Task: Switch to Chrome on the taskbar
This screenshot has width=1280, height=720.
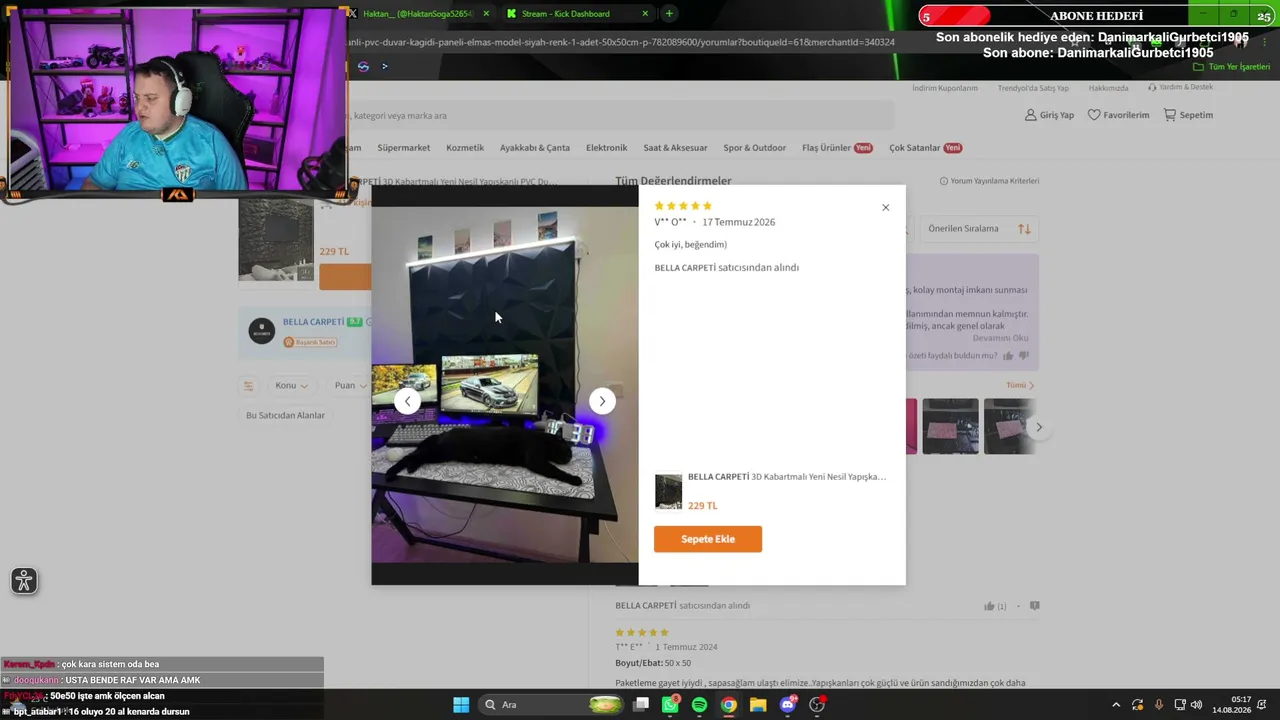Action: coord(729,705)
